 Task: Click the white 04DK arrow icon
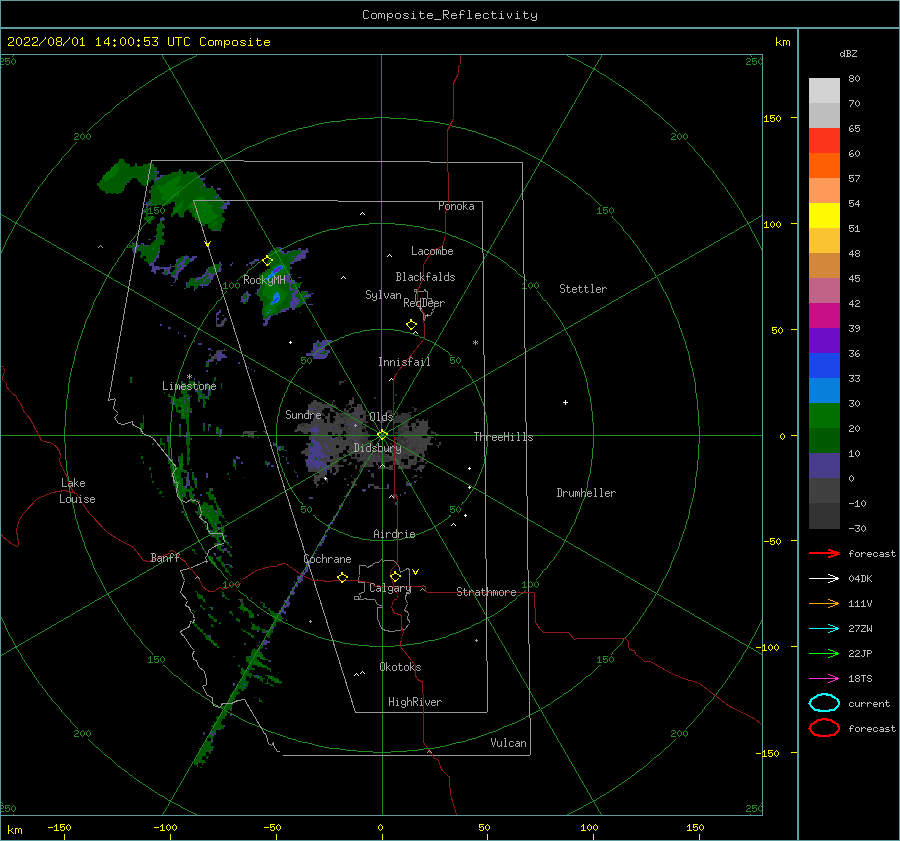[x=824, y=578]
